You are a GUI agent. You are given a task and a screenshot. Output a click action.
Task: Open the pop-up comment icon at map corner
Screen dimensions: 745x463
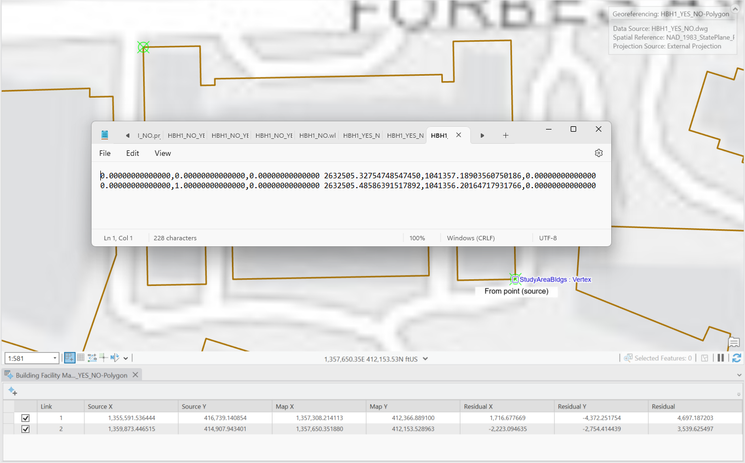734,342
